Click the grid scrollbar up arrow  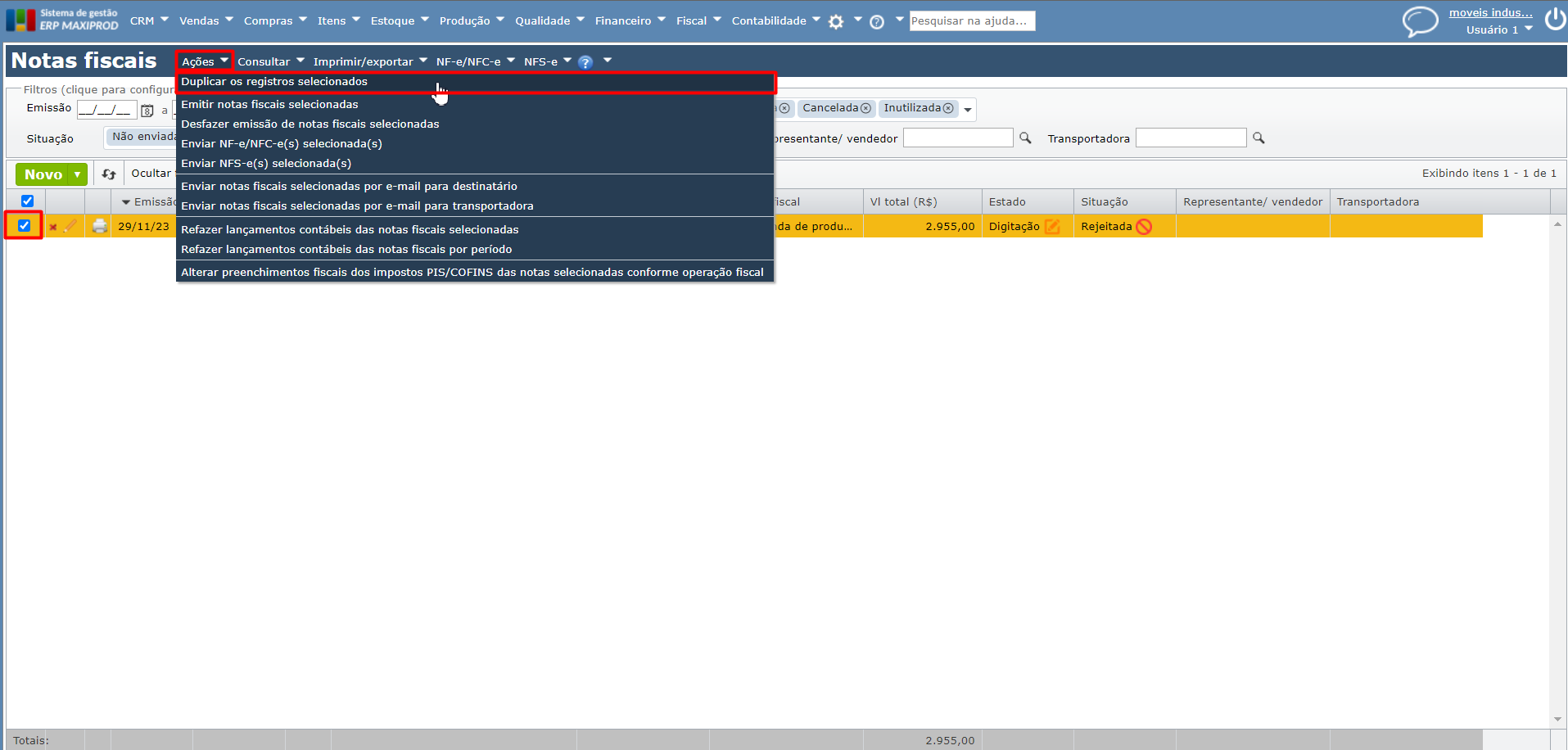(x=1557, y=224)
